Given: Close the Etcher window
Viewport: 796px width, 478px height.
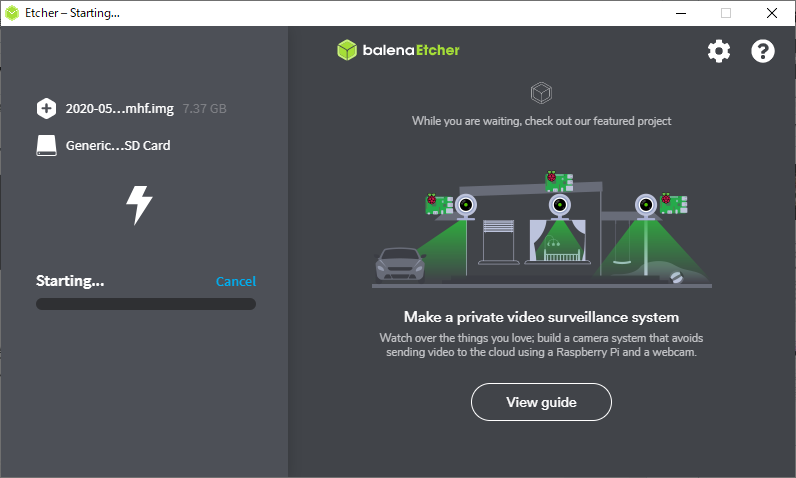Looking at the screenshot, I should [772, 13].
